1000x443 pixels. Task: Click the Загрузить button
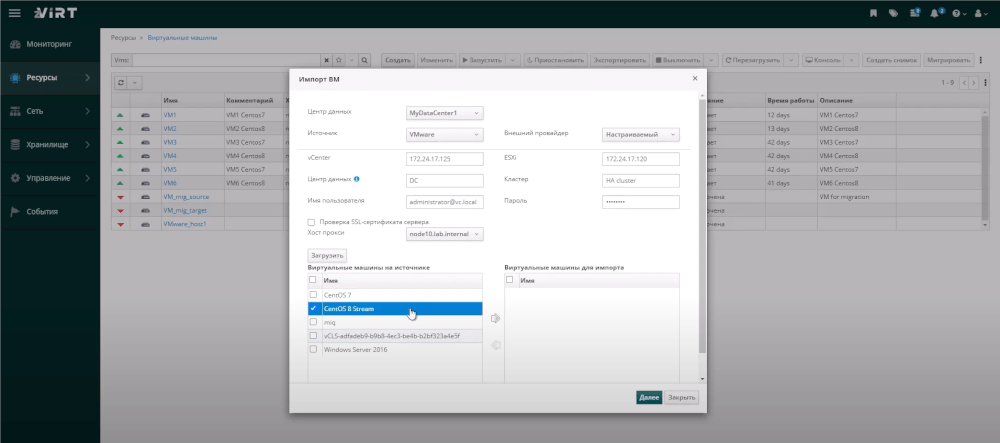click(327, 256)
